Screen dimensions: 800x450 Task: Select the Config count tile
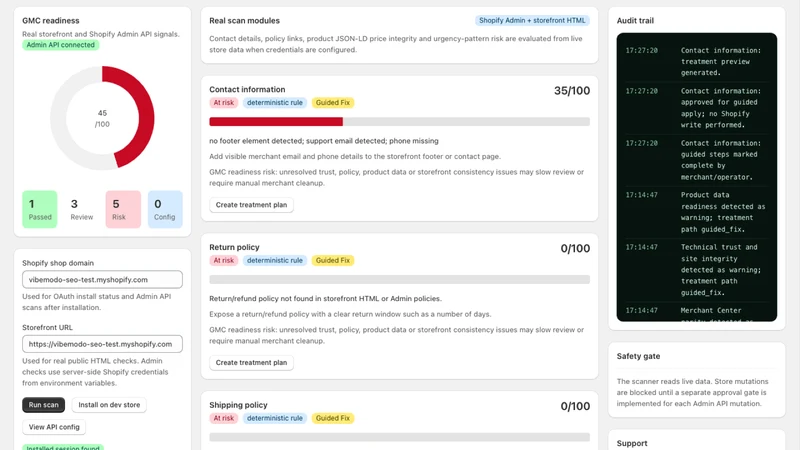165,209
